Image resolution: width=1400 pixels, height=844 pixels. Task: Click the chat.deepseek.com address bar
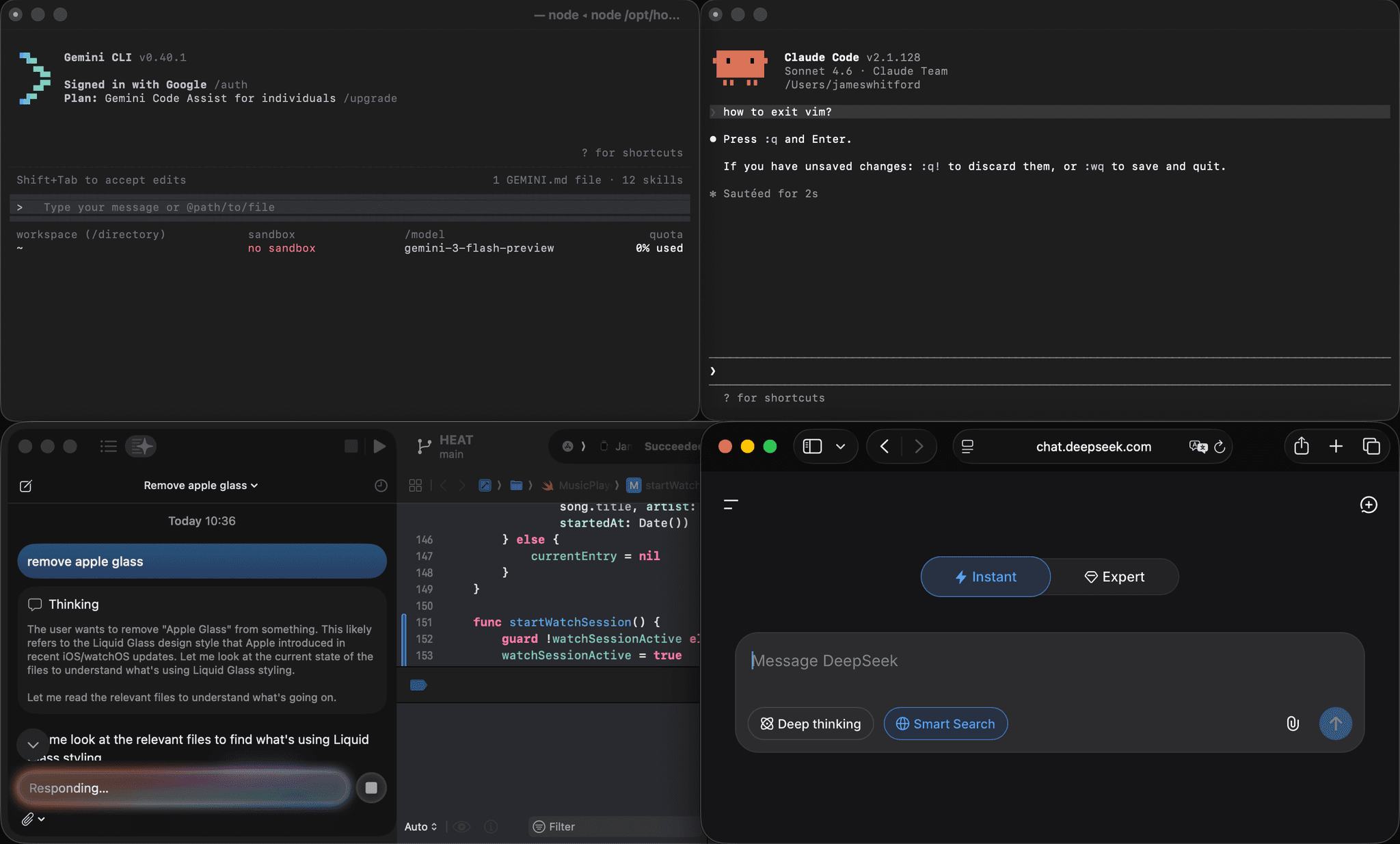point(1093,447)
